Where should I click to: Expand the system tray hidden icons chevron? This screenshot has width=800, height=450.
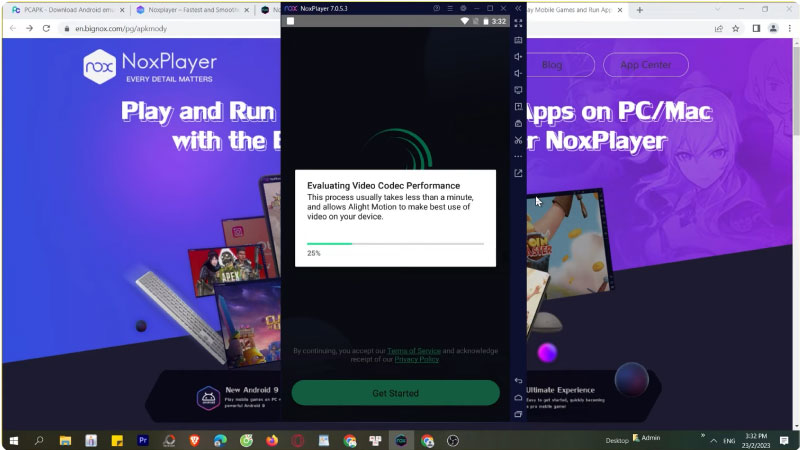[x=714, y=441]
